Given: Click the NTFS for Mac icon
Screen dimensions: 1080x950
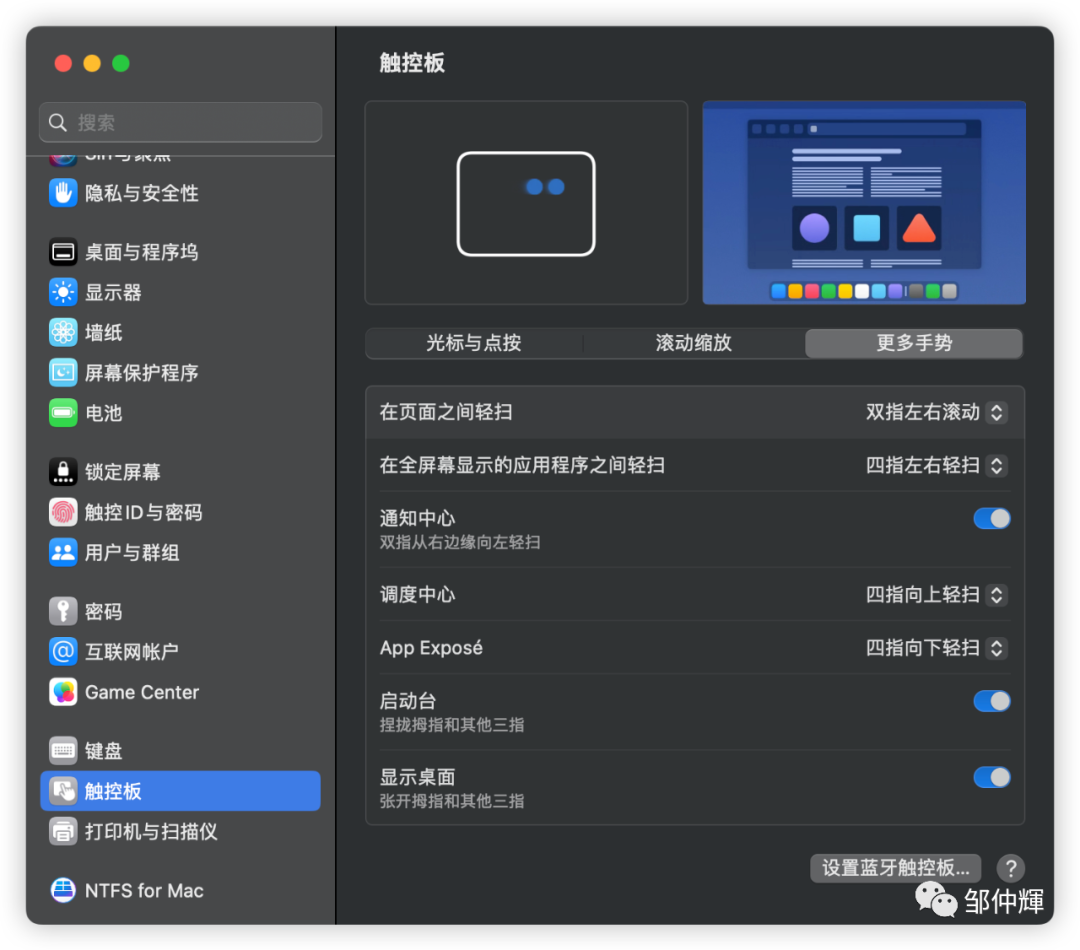Looking at the screenshot, I should click(x=63, y=890).
